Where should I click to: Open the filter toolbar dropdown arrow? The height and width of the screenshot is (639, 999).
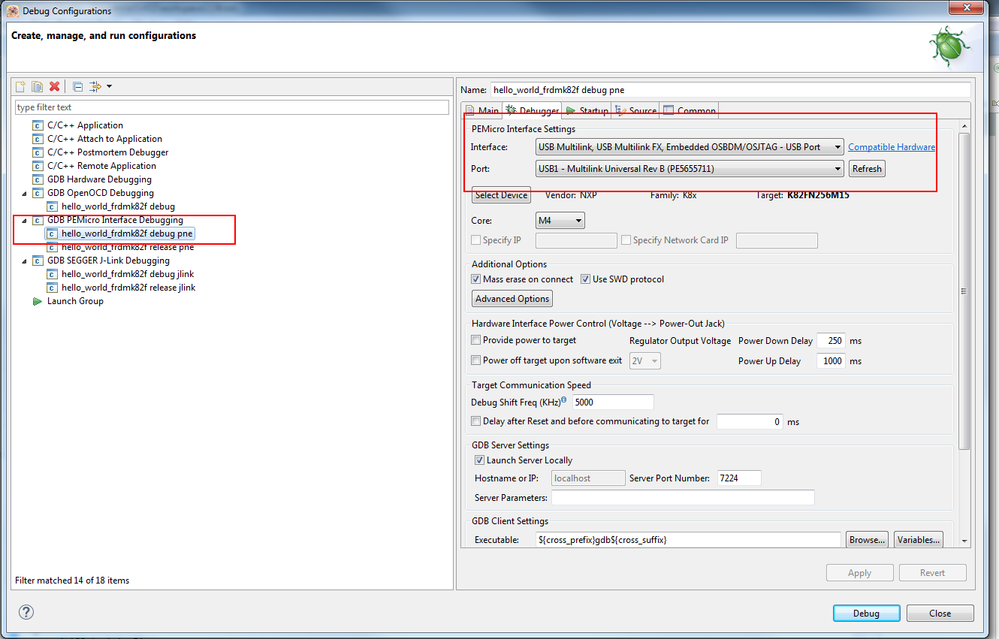point(109,86)
